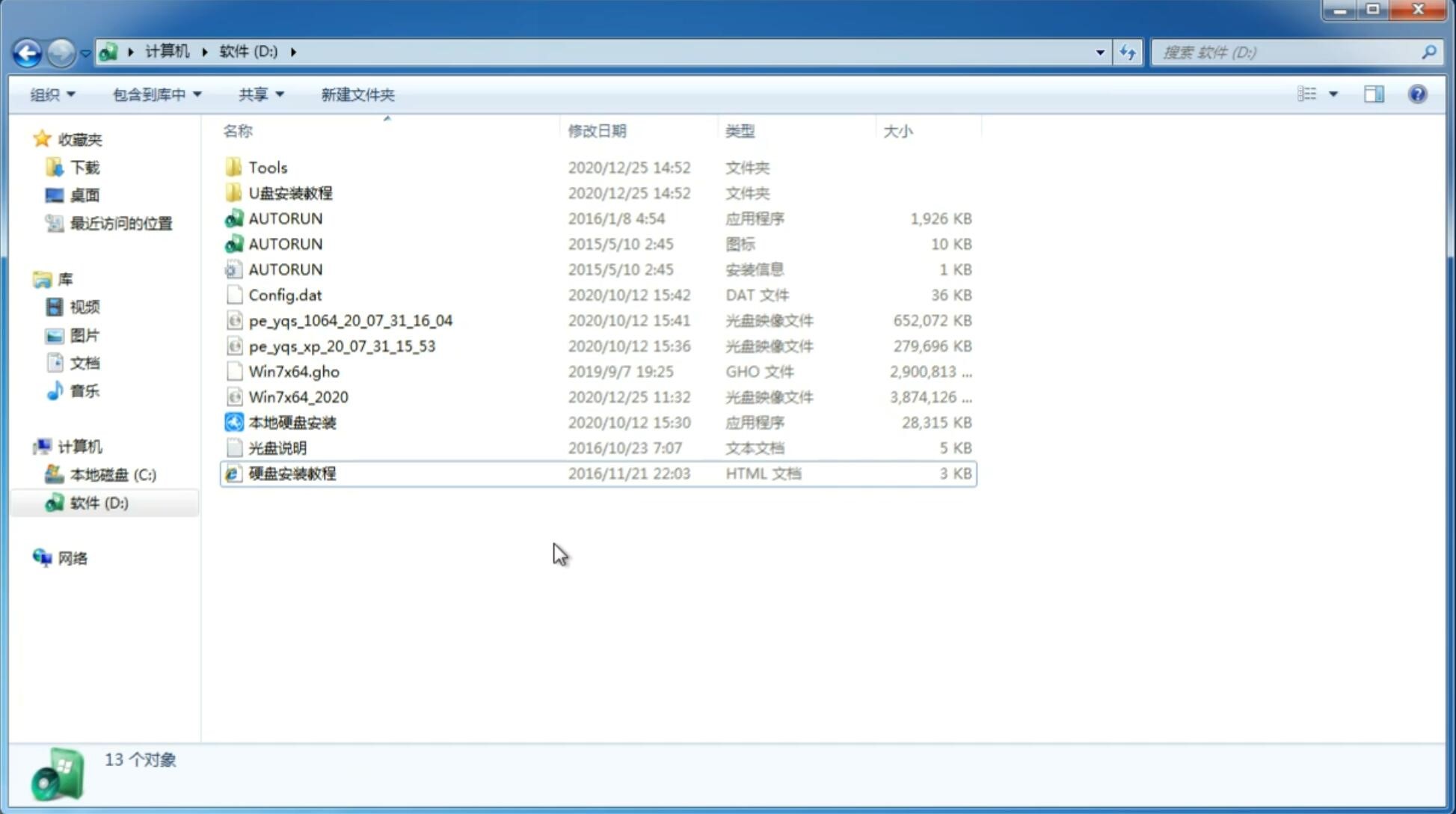Image resolution: width=1456 pixels, height=814 pixels.
Task: Click the back navigation arrow
Action: [27, 51]
